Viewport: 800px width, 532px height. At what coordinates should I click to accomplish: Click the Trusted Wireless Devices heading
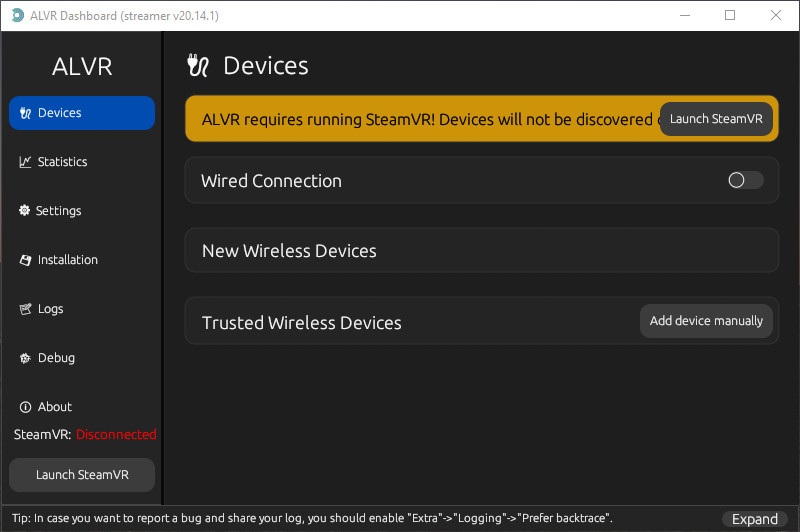click(x=302, y=323)
